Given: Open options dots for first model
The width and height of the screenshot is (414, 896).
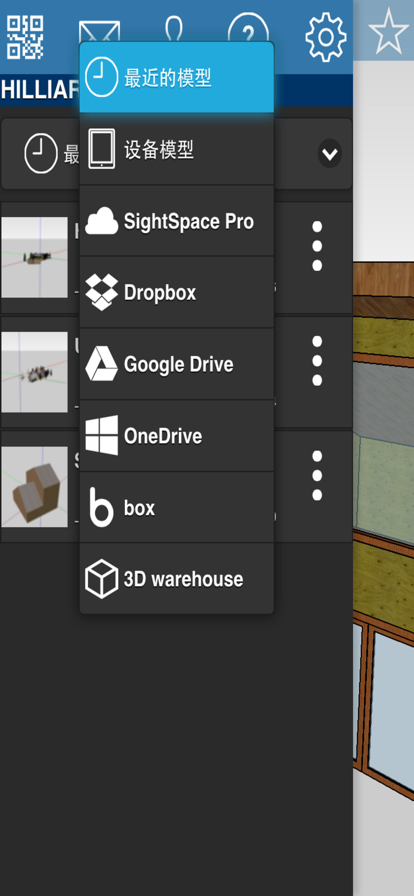Looking at the screenshot, I should click(x=317, y=246).
